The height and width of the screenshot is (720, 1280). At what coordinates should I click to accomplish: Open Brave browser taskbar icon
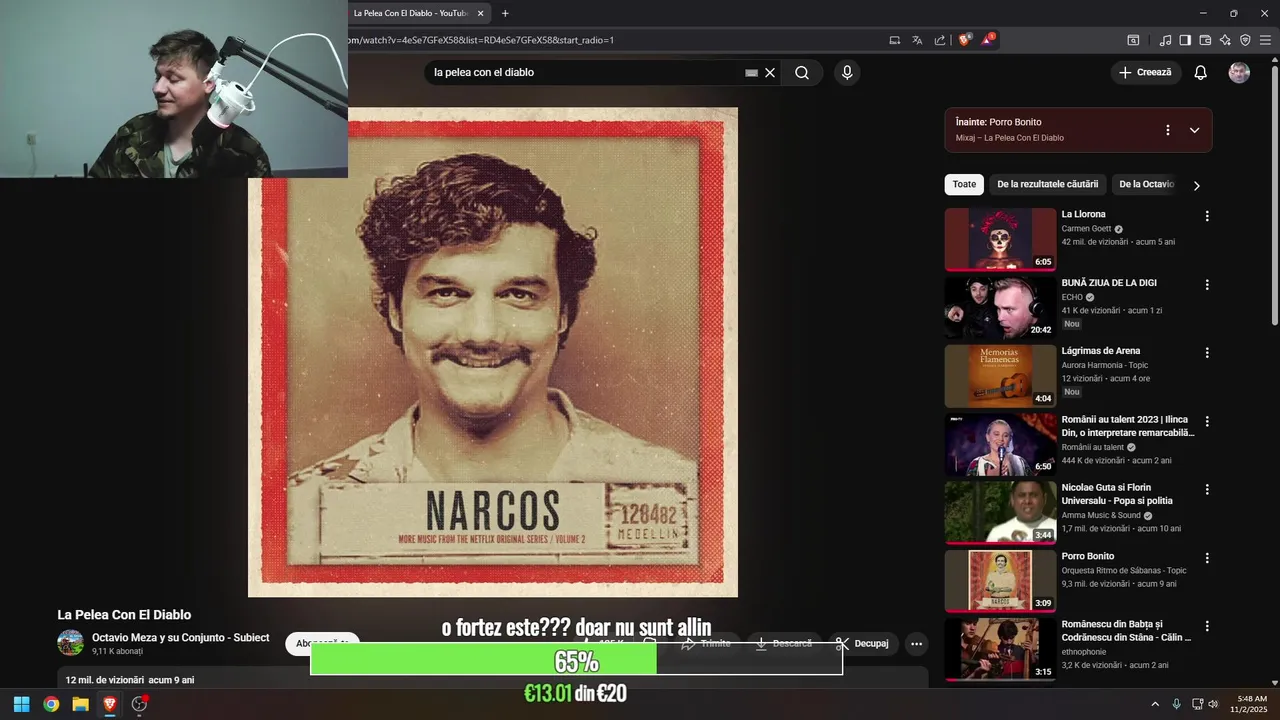coord(110,704)
